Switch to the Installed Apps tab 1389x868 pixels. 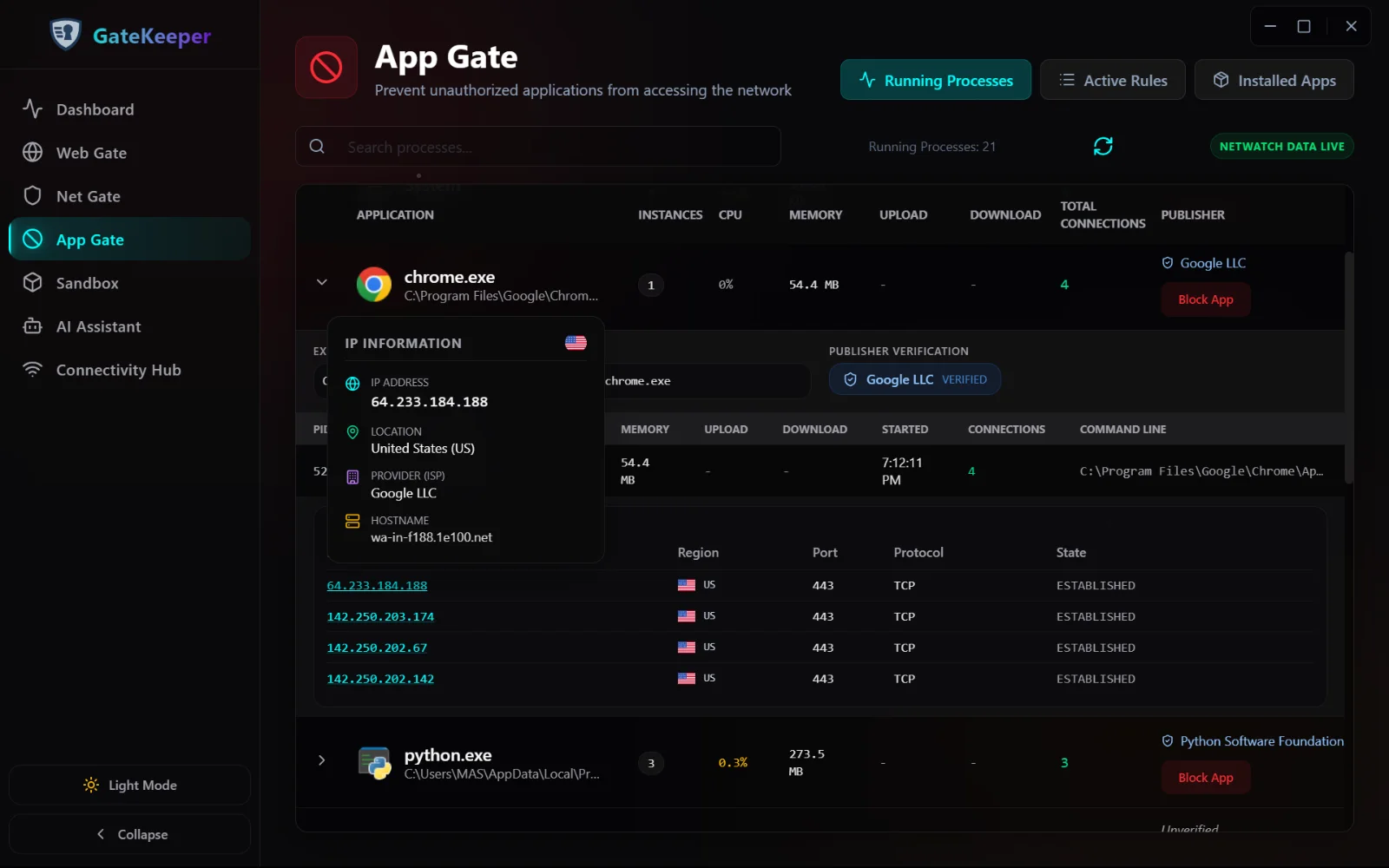(x=1274, y=80)
